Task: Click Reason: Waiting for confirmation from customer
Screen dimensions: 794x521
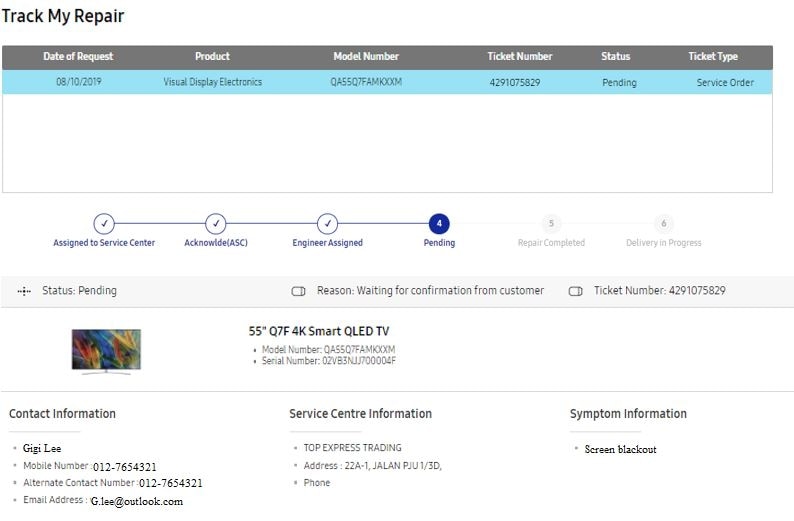Action: tap(430, 291)
